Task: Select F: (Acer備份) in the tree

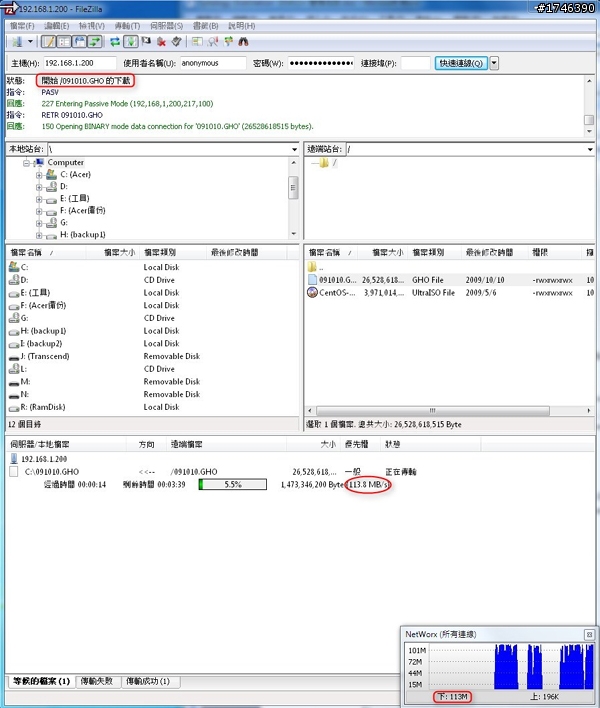Action: click(82, 210)
